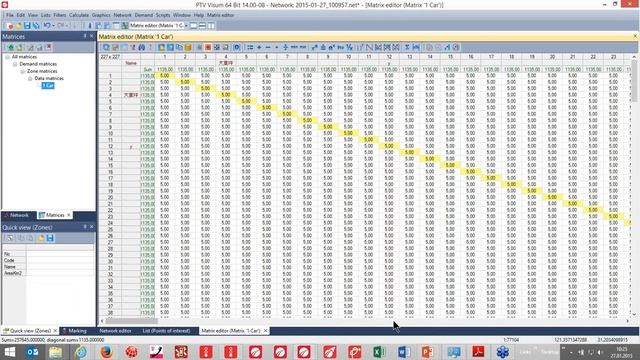Click the horizontal scrollbar thumb of the matrix
This screenshot has width=640, height=360.
(x=131, y=321)
